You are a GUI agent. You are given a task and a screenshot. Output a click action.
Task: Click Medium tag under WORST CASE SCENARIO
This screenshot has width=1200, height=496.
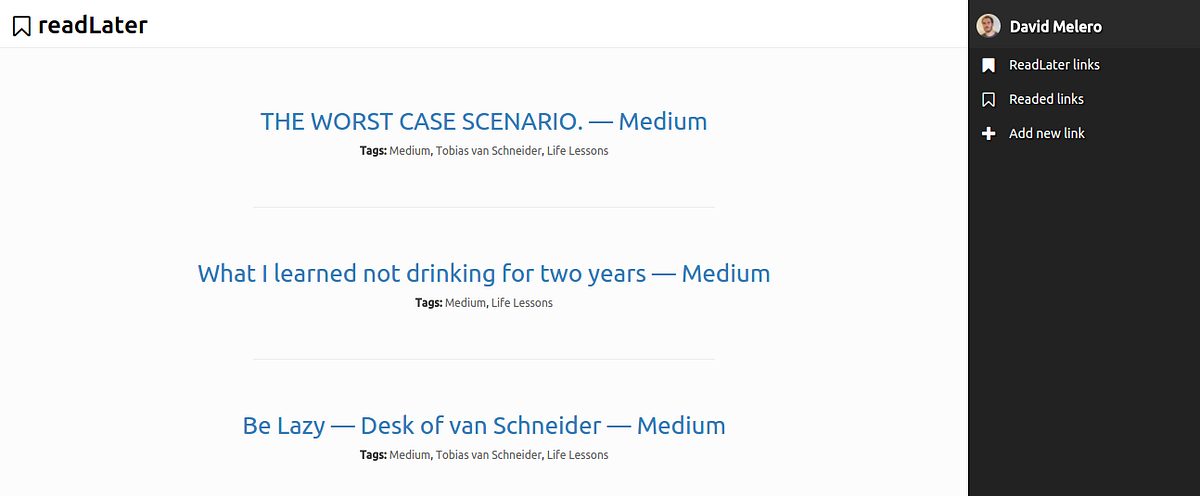[410, 151]
